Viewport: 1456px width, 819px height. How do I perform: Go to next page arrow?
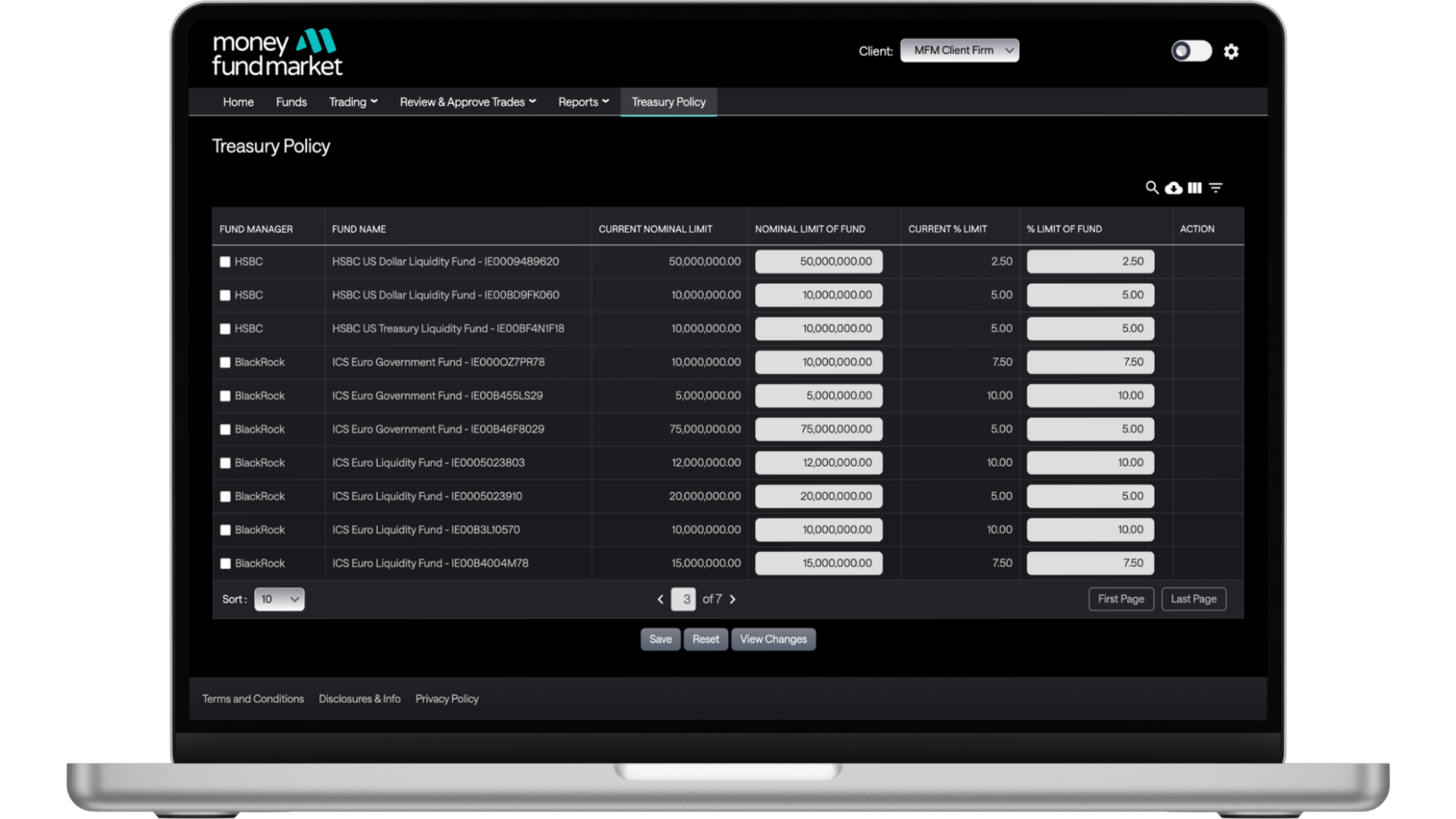733,599
